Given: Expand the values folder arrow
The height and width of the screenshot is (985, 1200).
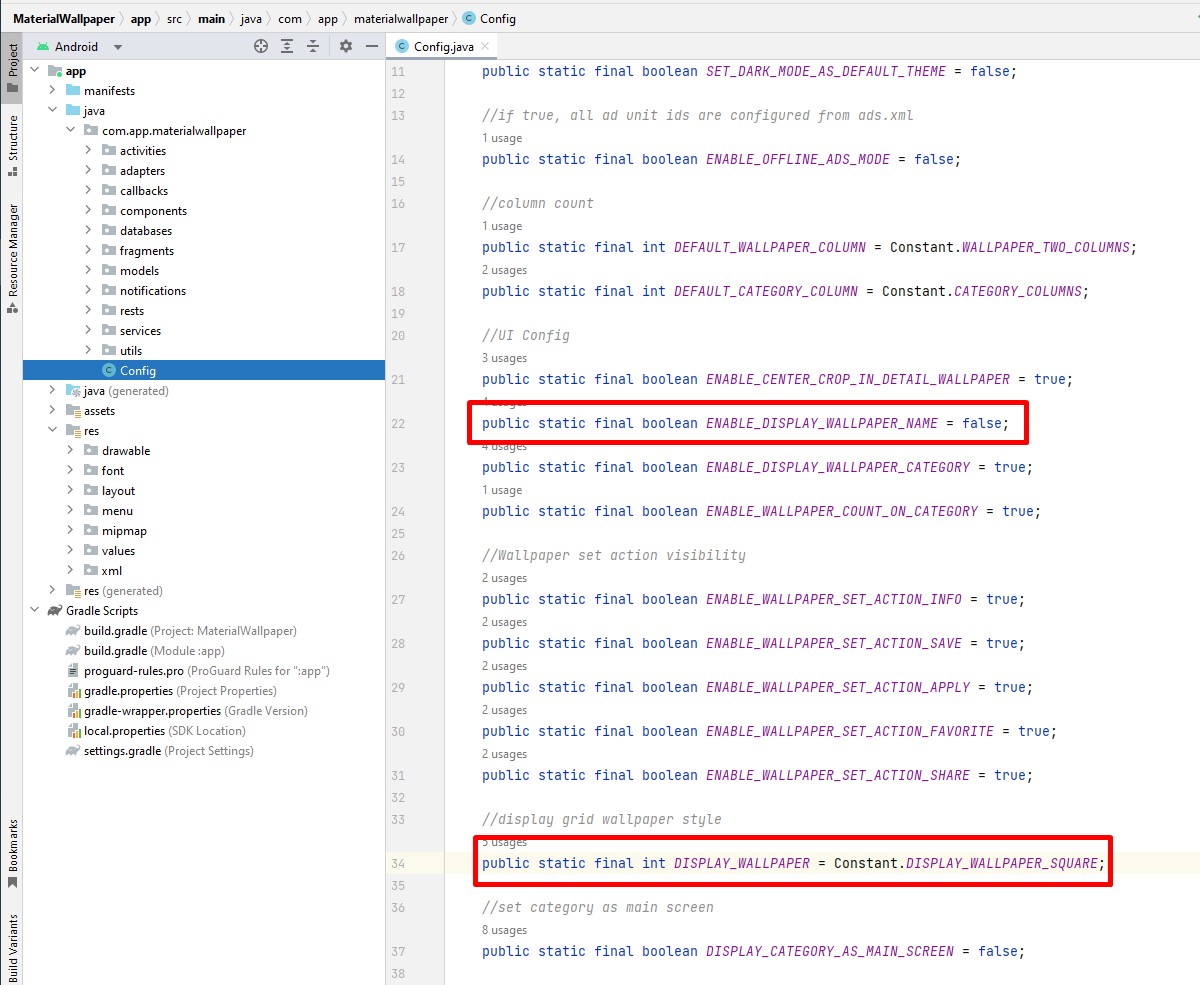Looking at the screenshot, I should point(70,551).
